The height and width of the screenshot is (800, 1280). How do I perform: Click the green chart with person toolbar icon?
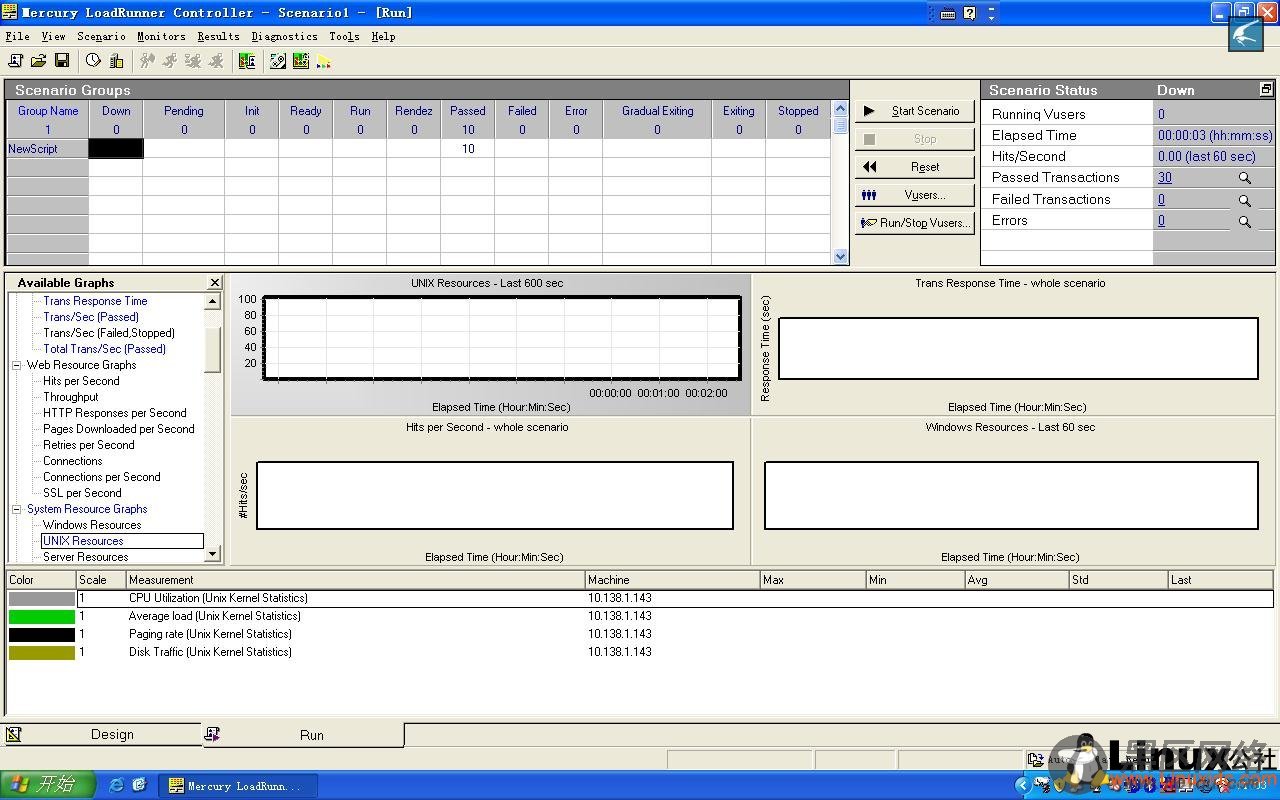[x=247, y=61]
